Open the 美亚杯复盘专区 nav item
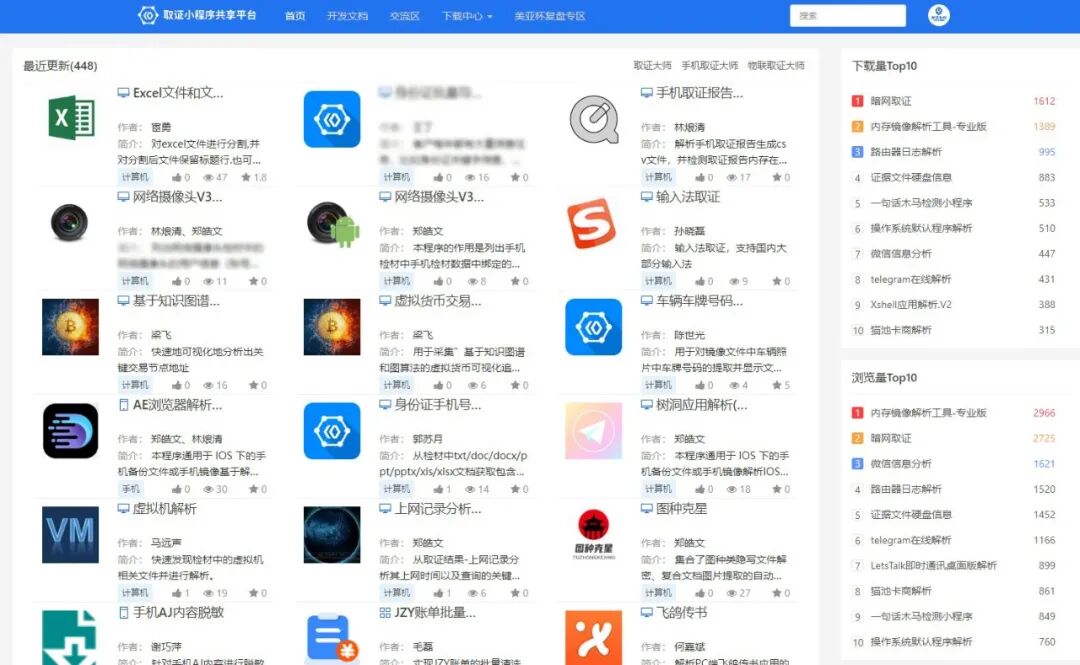The height and width of the screenshot is (665, 1080). 550,16
